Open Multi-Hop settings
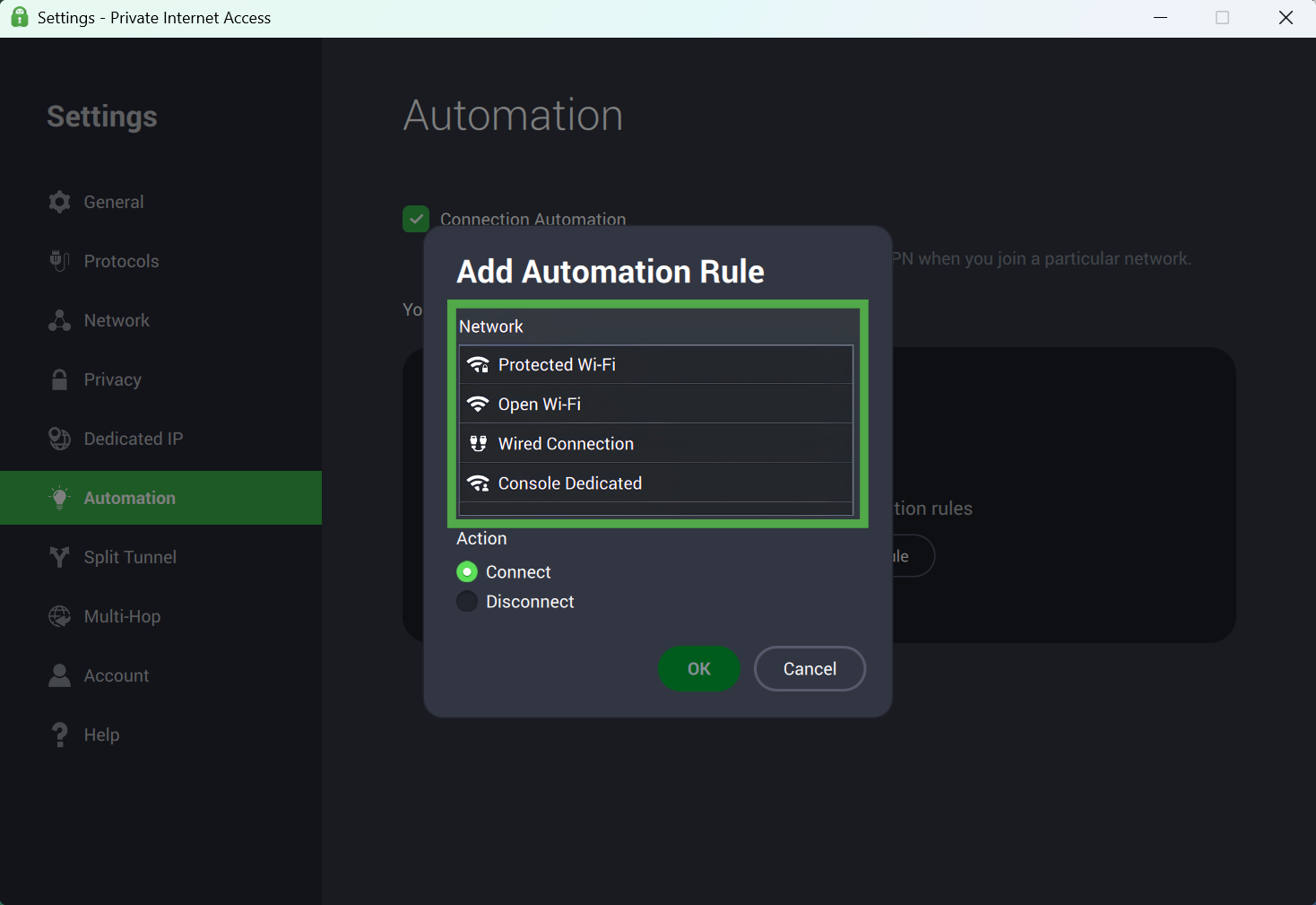Screen dimensions: 1316x905 (x=161, y=616)
